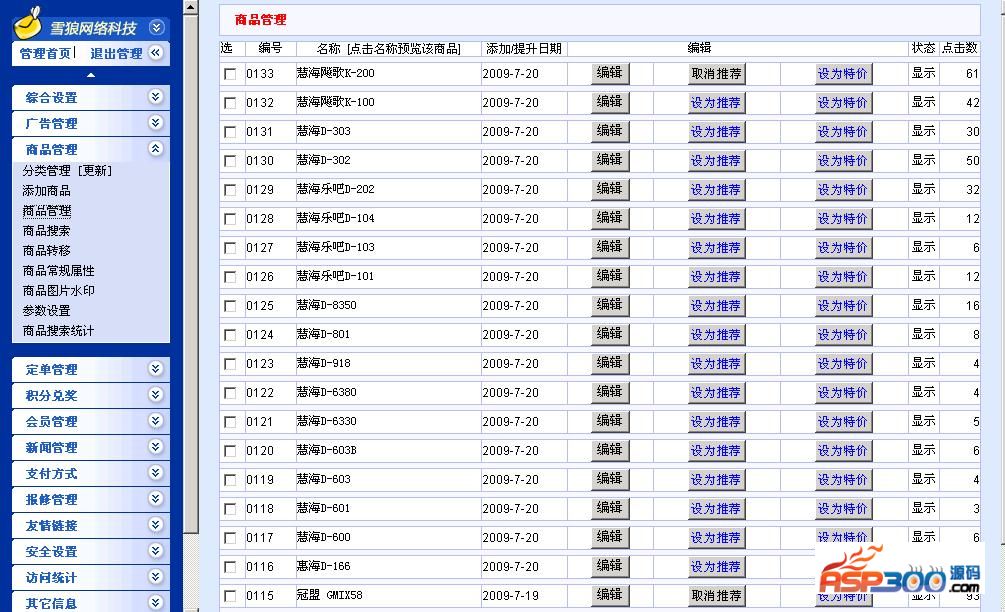The image size is (1005, 612).
Task: Open 商品转移 menu item
Action: point(46,251)
